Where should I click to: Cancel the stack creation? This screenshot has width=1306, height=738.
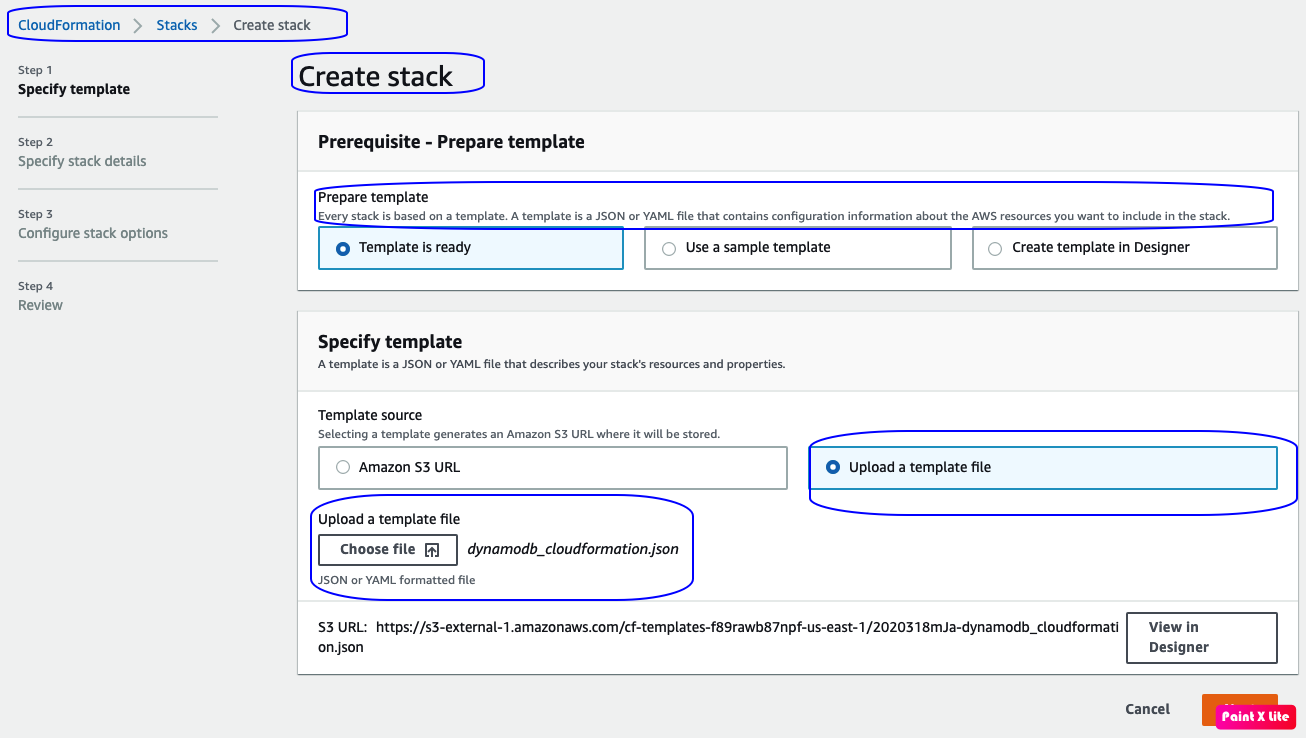point(1147,709)
